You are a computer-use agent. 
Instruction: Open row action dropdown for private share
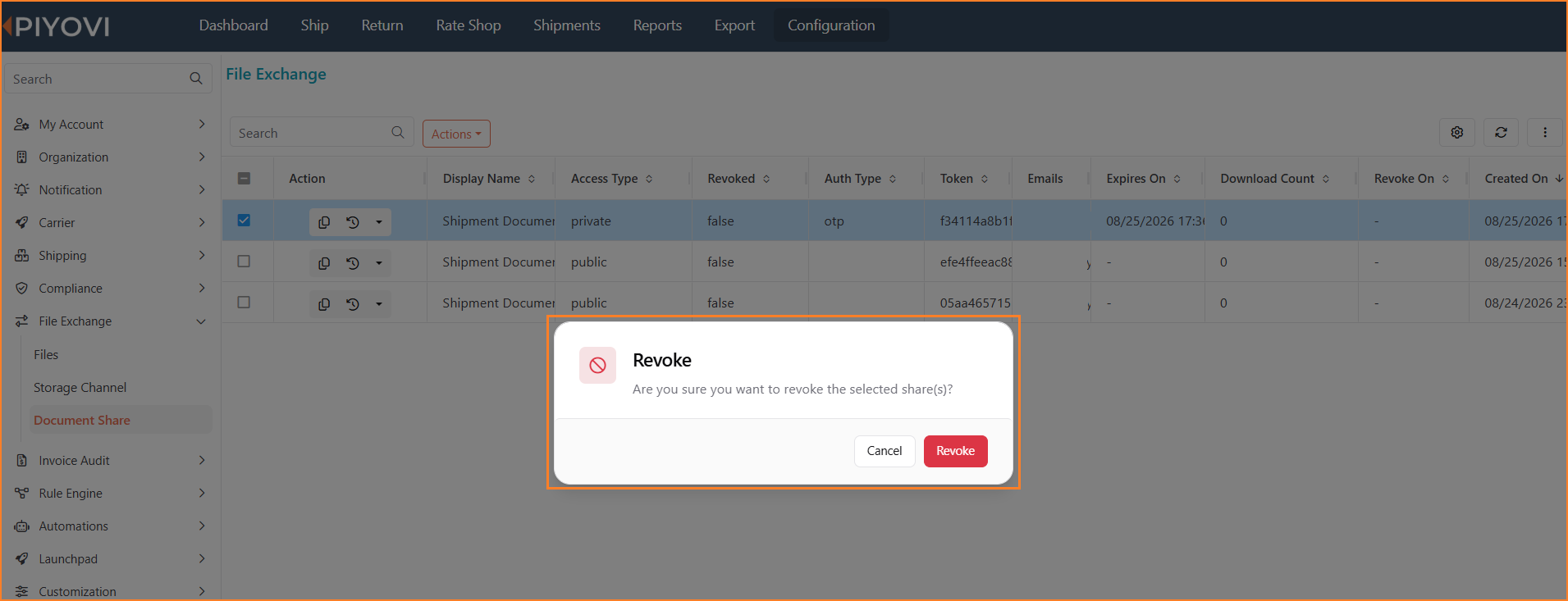[x=379, y=222]
